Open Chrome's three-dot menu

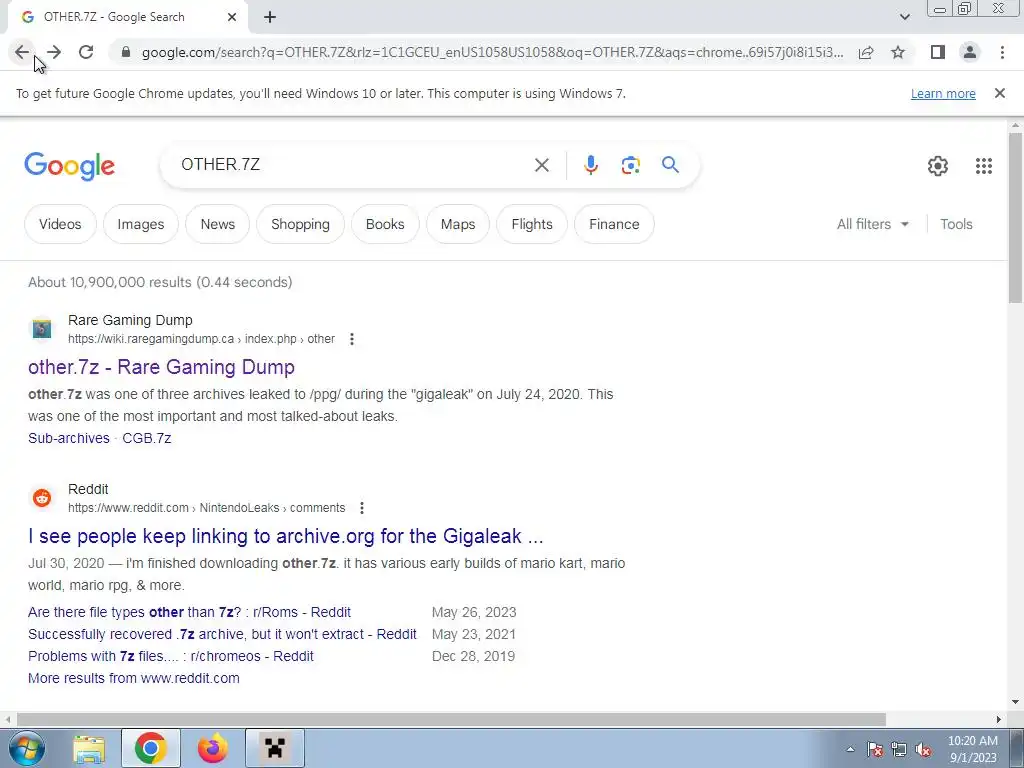click(1002, 52)
